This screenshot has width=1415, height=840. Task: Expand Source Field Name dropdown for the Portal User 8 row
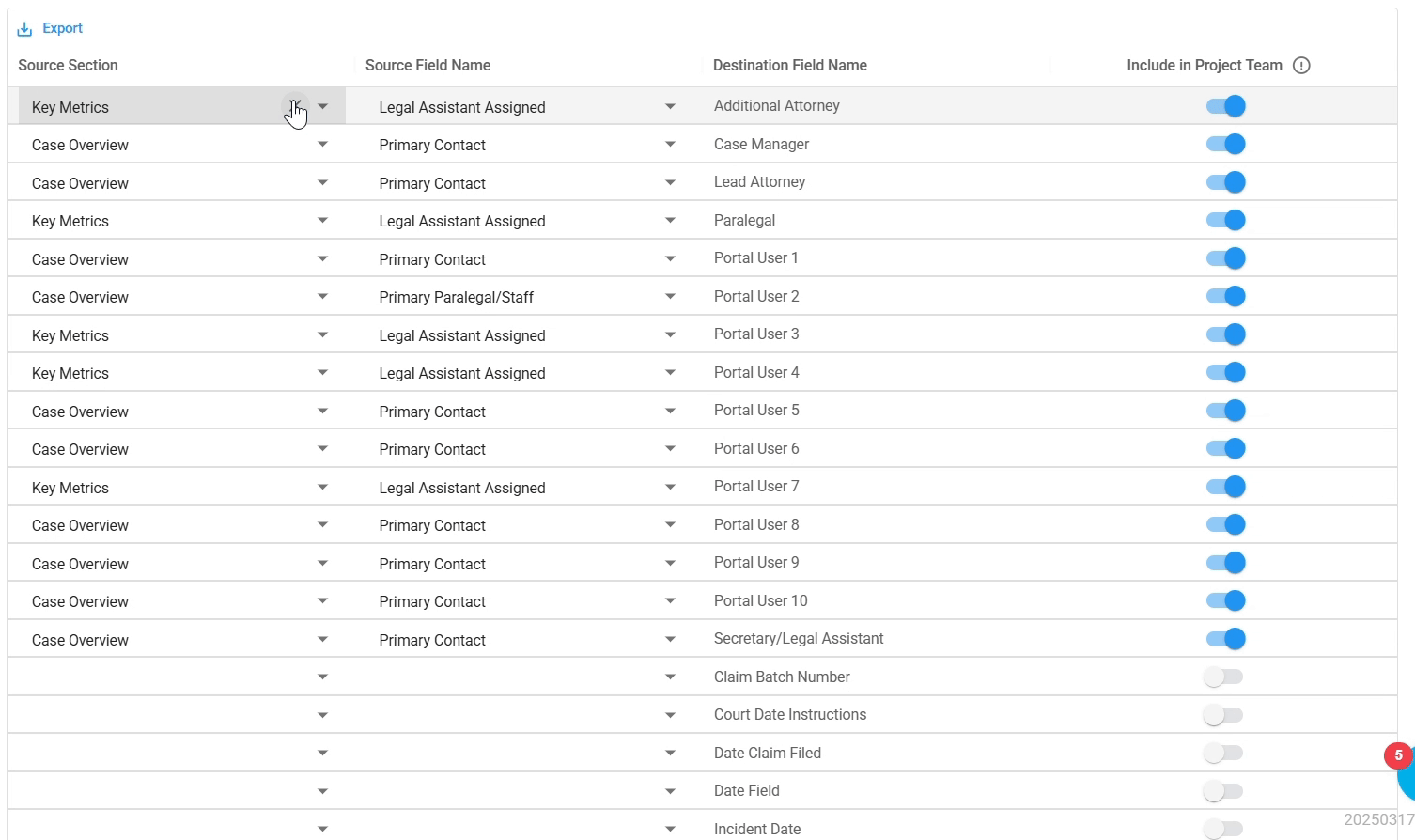(670, 524)
